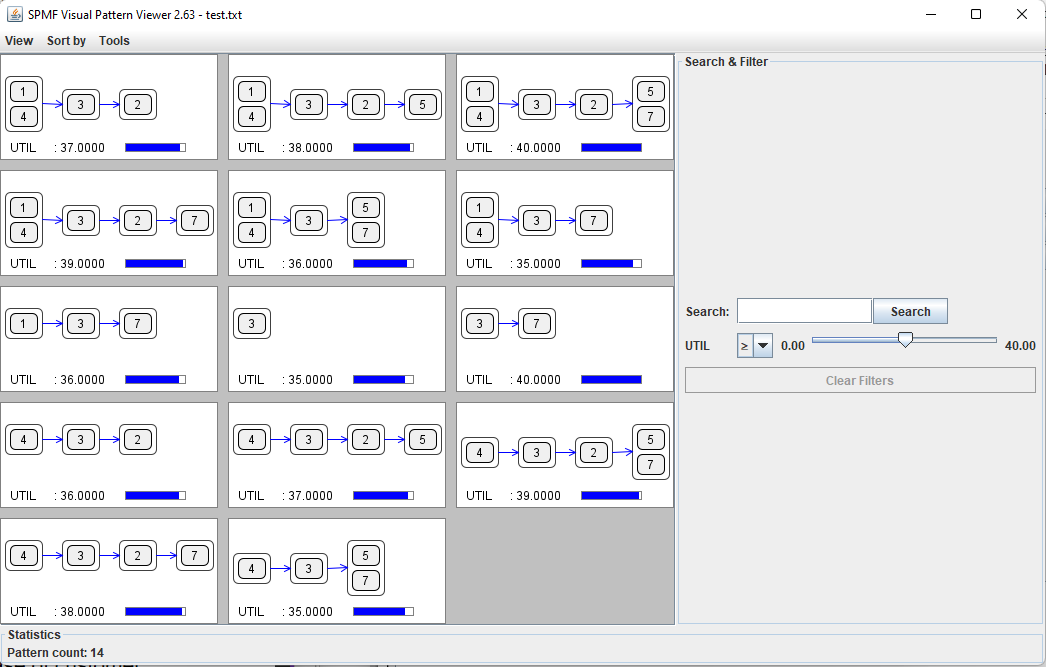Click the utility bar of the UTIL 37.0000 first pattern
Viewport: 1046px width, 667px height.
155,148
